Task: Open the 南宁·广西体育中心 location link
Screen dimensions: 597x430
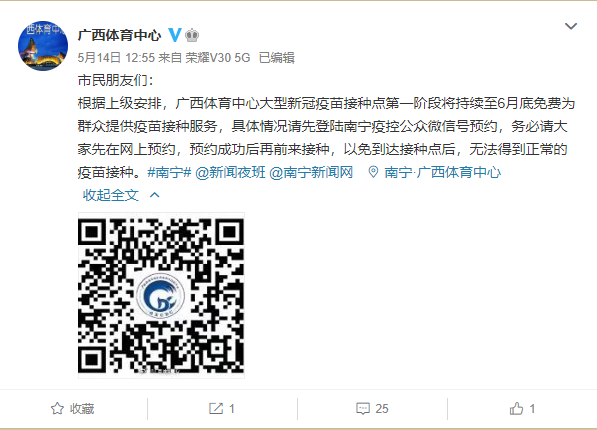Action: coord(442,172)
